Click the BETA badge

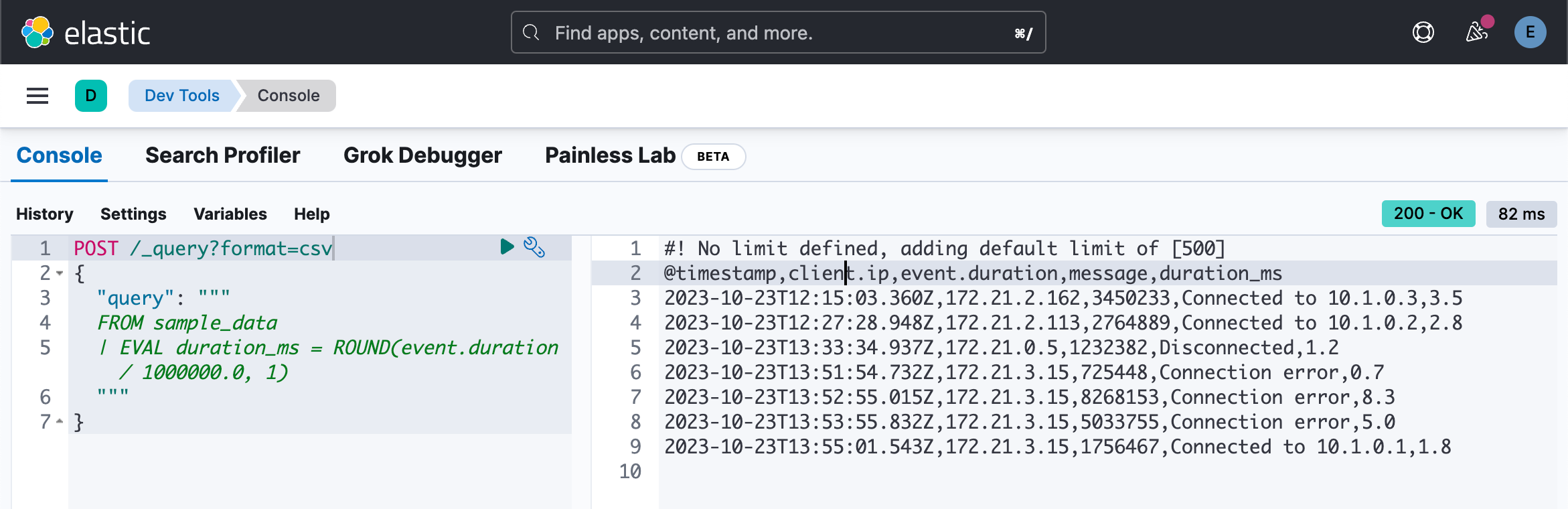(713, 157)
